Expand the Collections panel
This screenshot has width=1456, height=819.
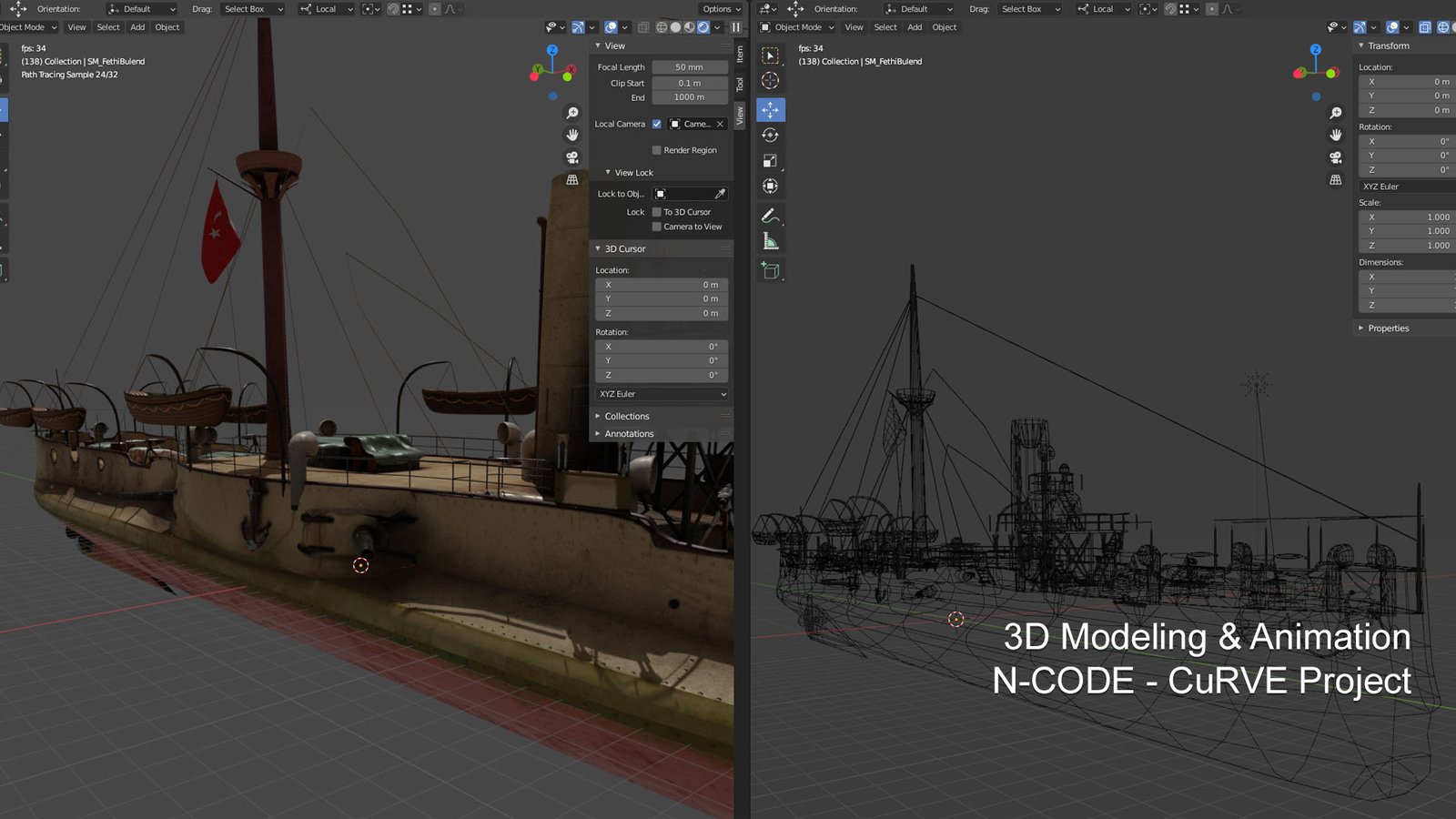click(626, 416)
